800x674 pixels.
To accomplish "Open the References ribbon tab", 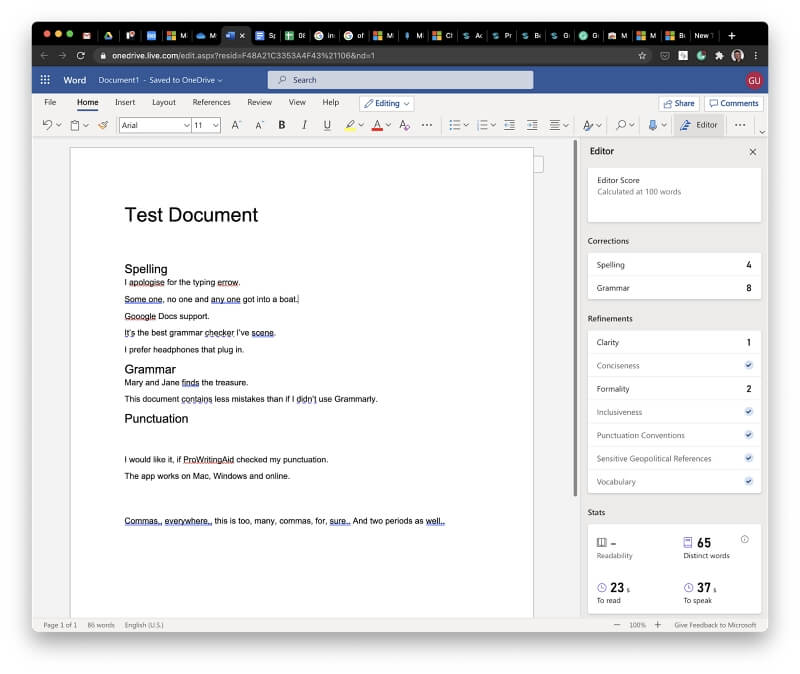I will pyautogui.click(x=211, y=102).
